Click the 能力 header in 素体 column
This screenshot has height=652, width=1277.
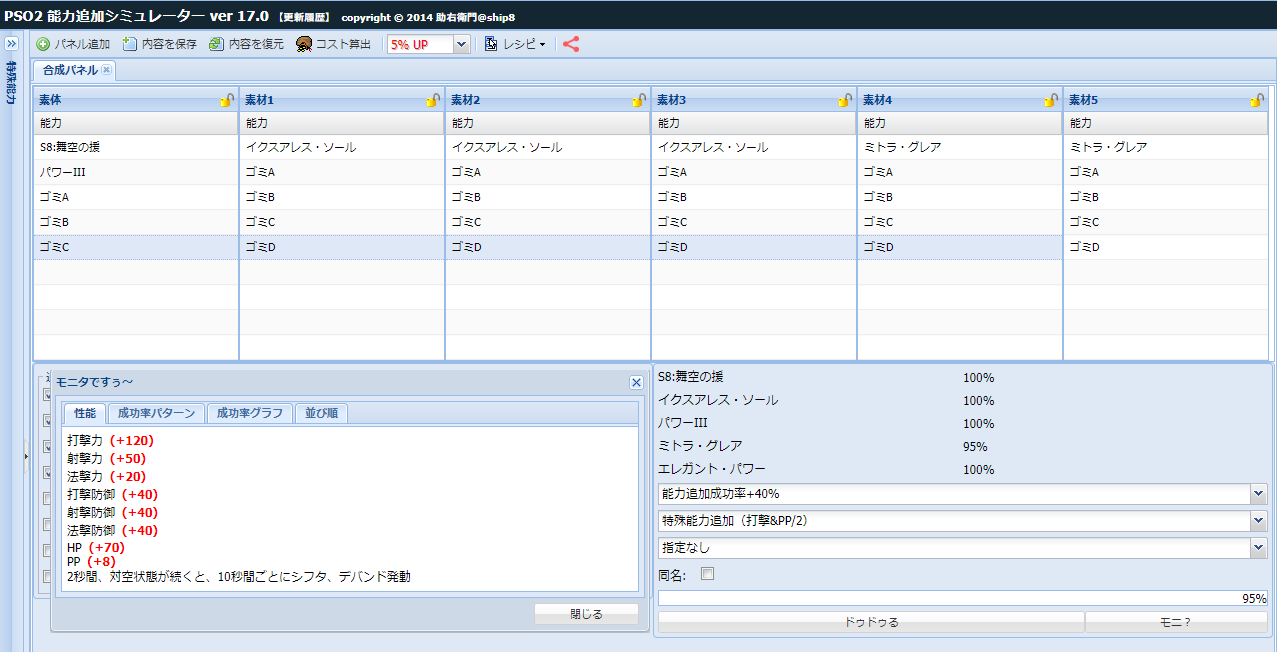point(136,123)
